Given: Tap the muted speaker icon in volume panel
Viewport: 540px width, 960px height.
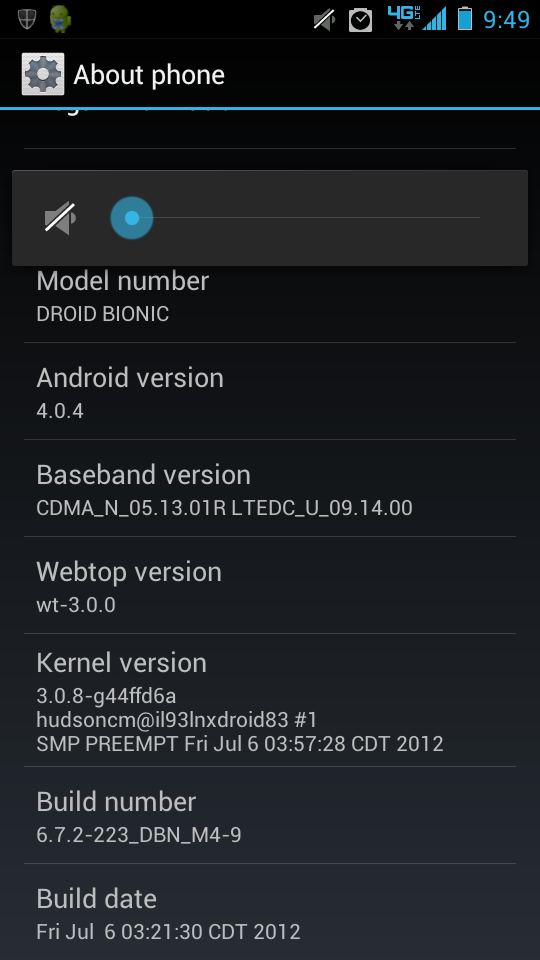Looking at the screenshot, I should tap(60, 218).
